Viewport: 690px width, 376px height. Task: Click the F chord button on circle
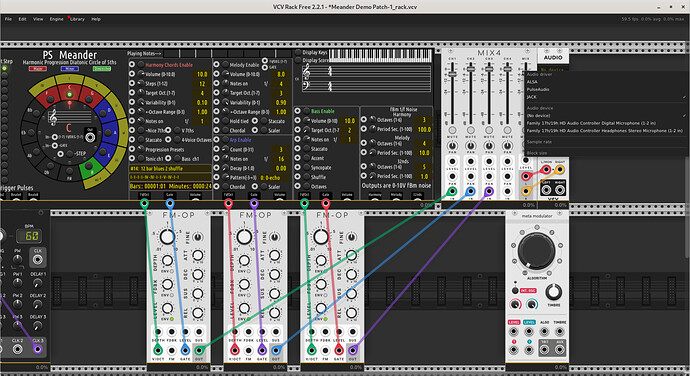(x=50, y=100)
